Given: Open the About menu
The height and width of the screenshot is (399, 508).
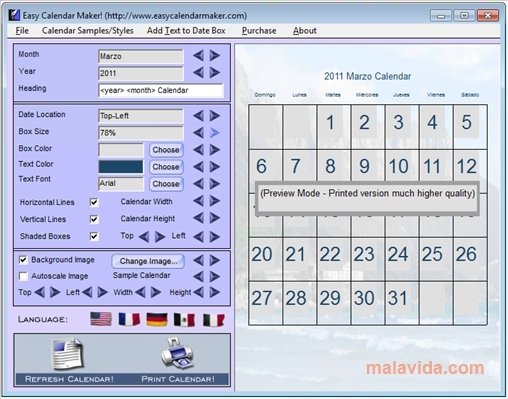Looking at the screenshot, I should [305, 31].
